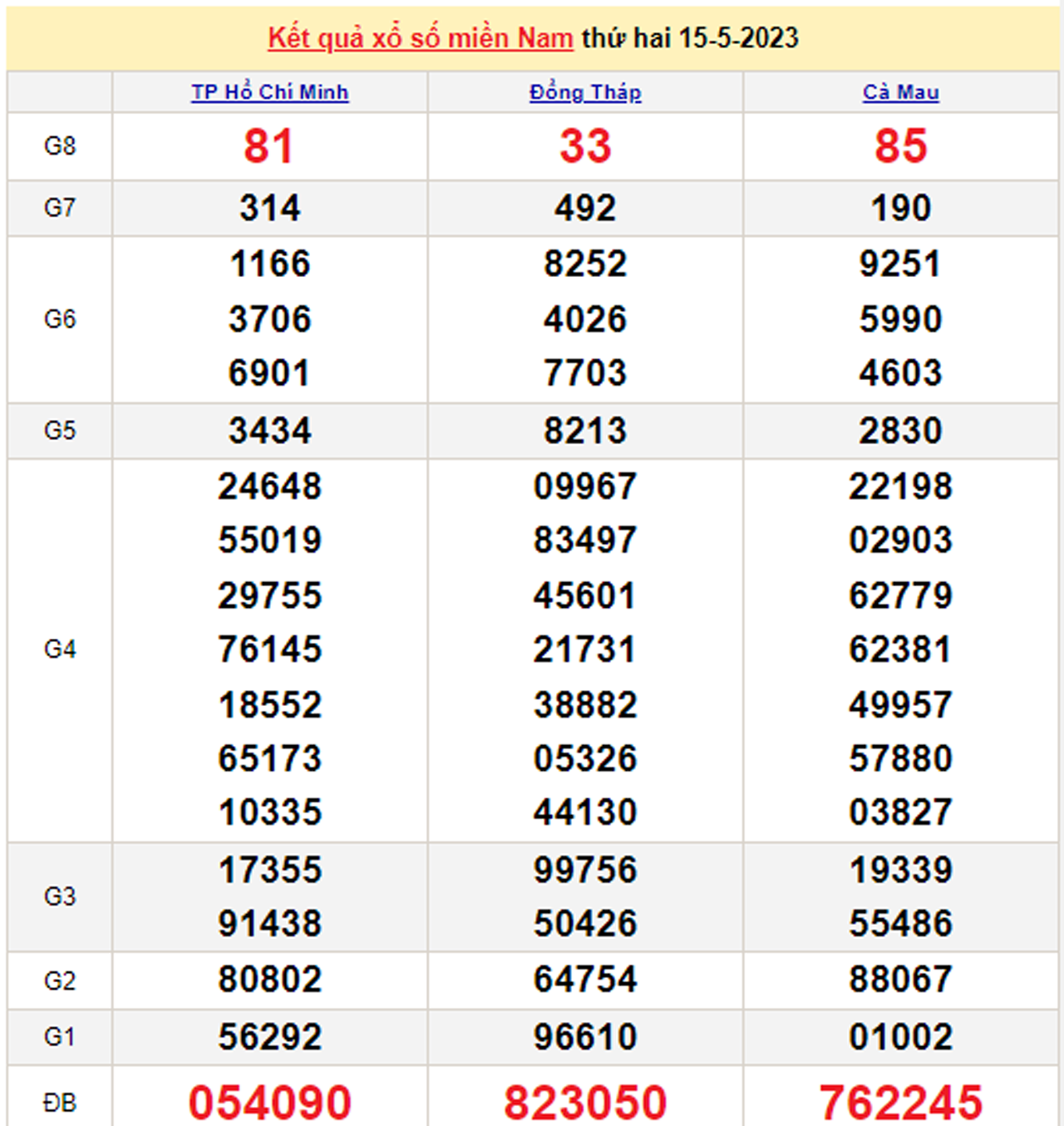
Task: Click G4 number 38882
Action: click(585, 705)
